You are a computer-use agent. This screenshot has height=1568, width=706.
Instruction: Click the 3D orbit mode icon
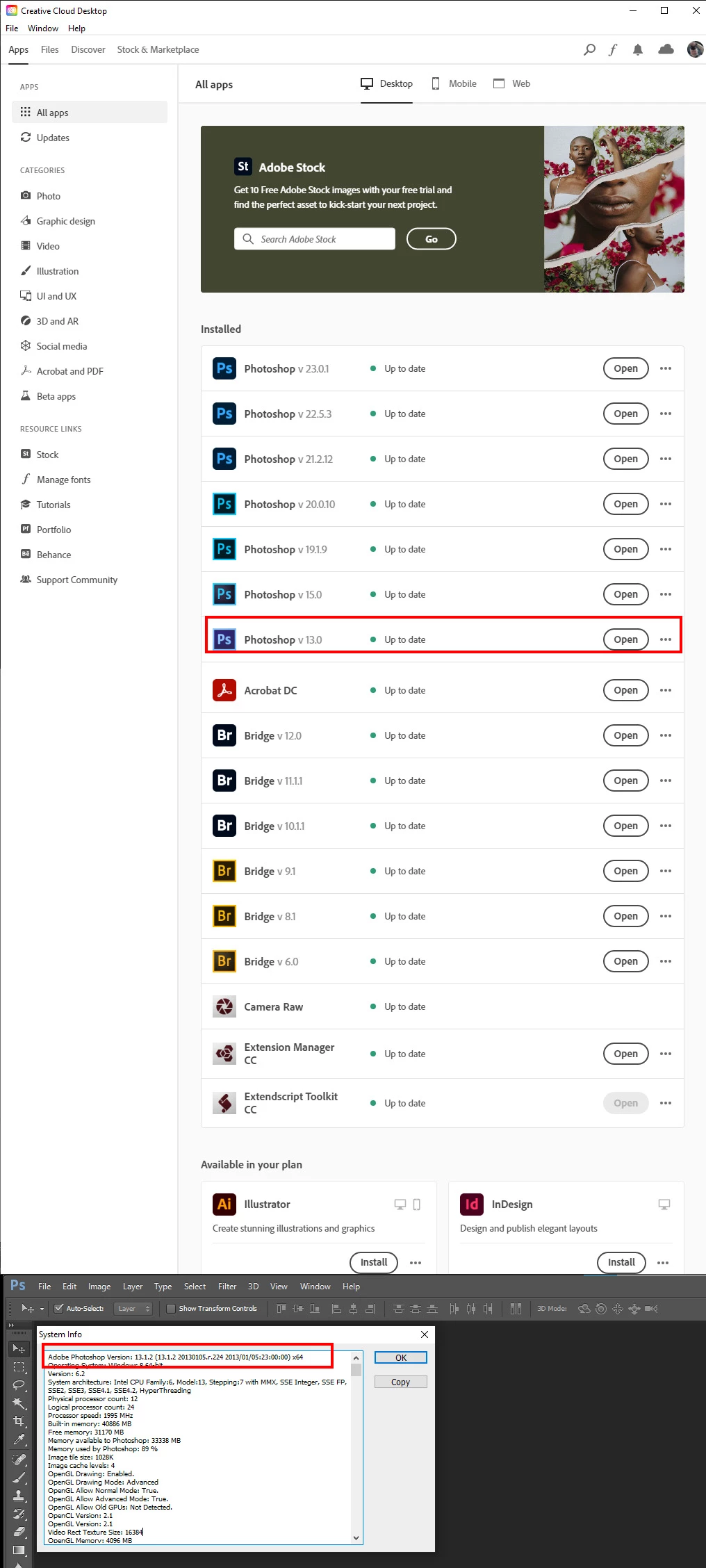[x=584, y=1309]
